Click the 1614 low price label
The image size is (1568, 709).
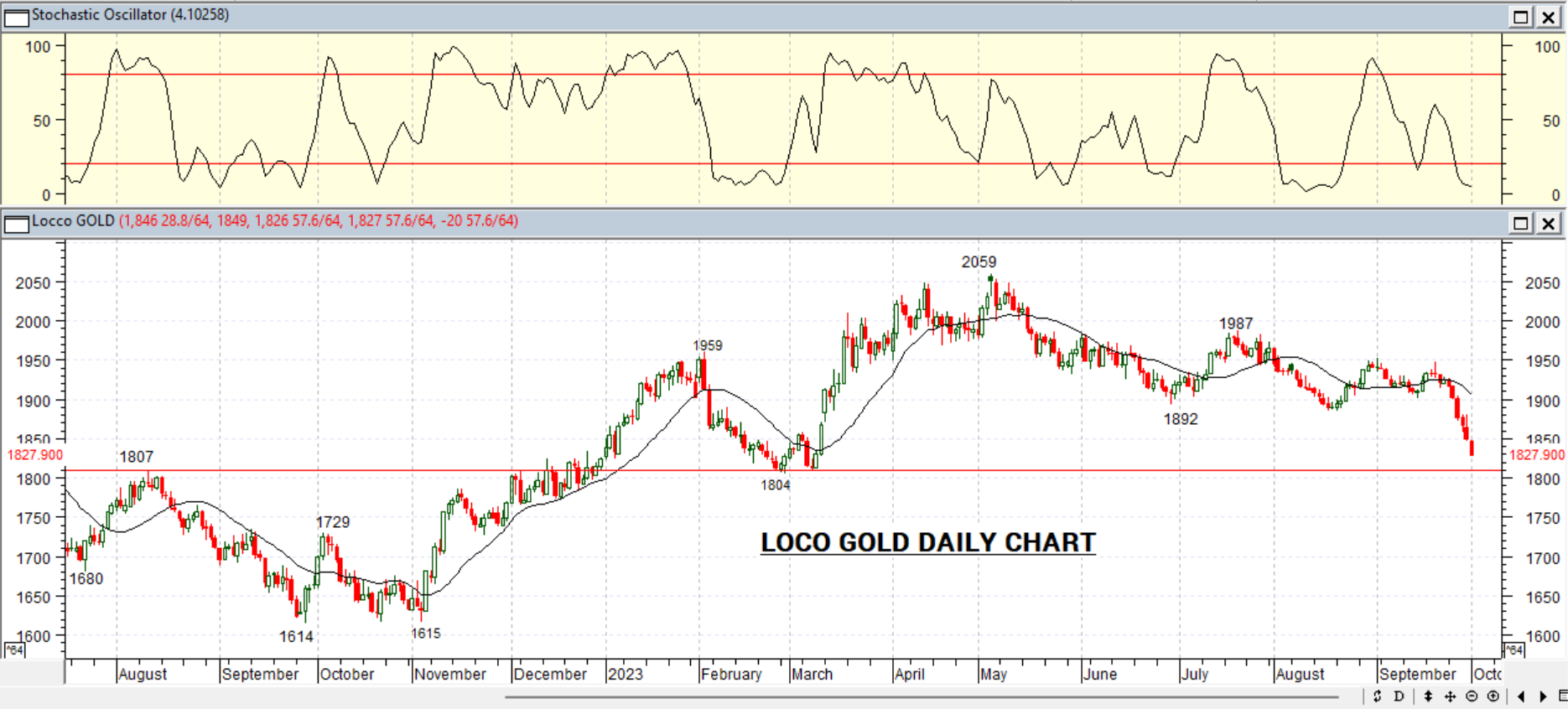(x=296, y=637)
